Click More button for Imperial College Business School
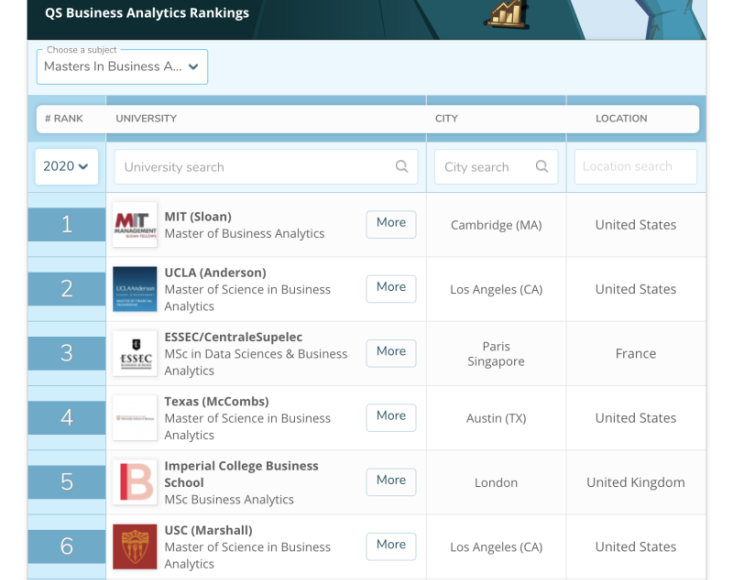This screenshot has height=580, width=733. pyautogui.click(x=391, y=482)
